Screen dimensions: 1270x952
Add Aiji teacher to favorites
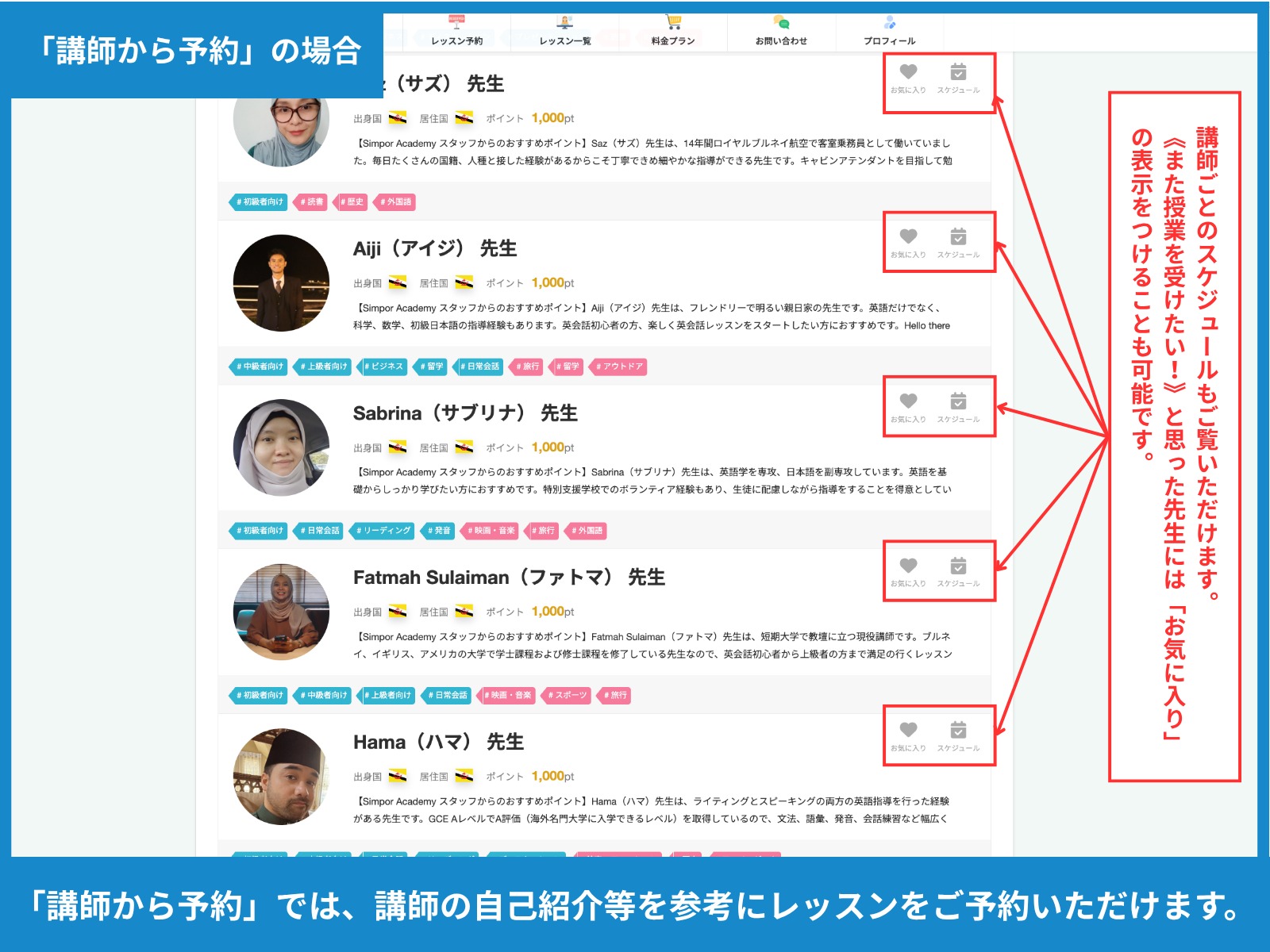pyautogui.click(x=908, y=243)
